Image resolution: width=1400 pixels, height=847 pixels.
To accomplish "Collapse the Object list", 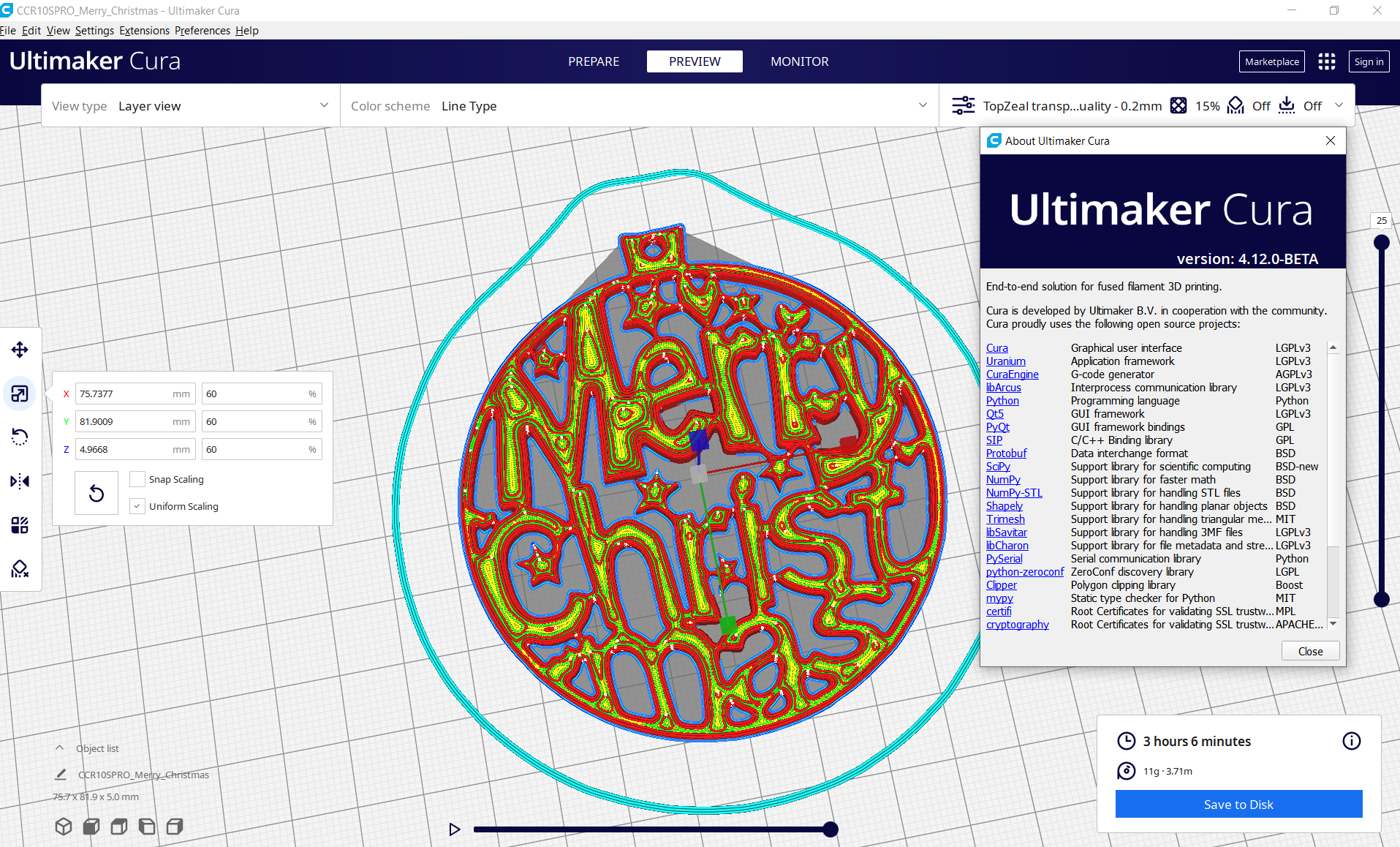I will [x=60, y=748].
